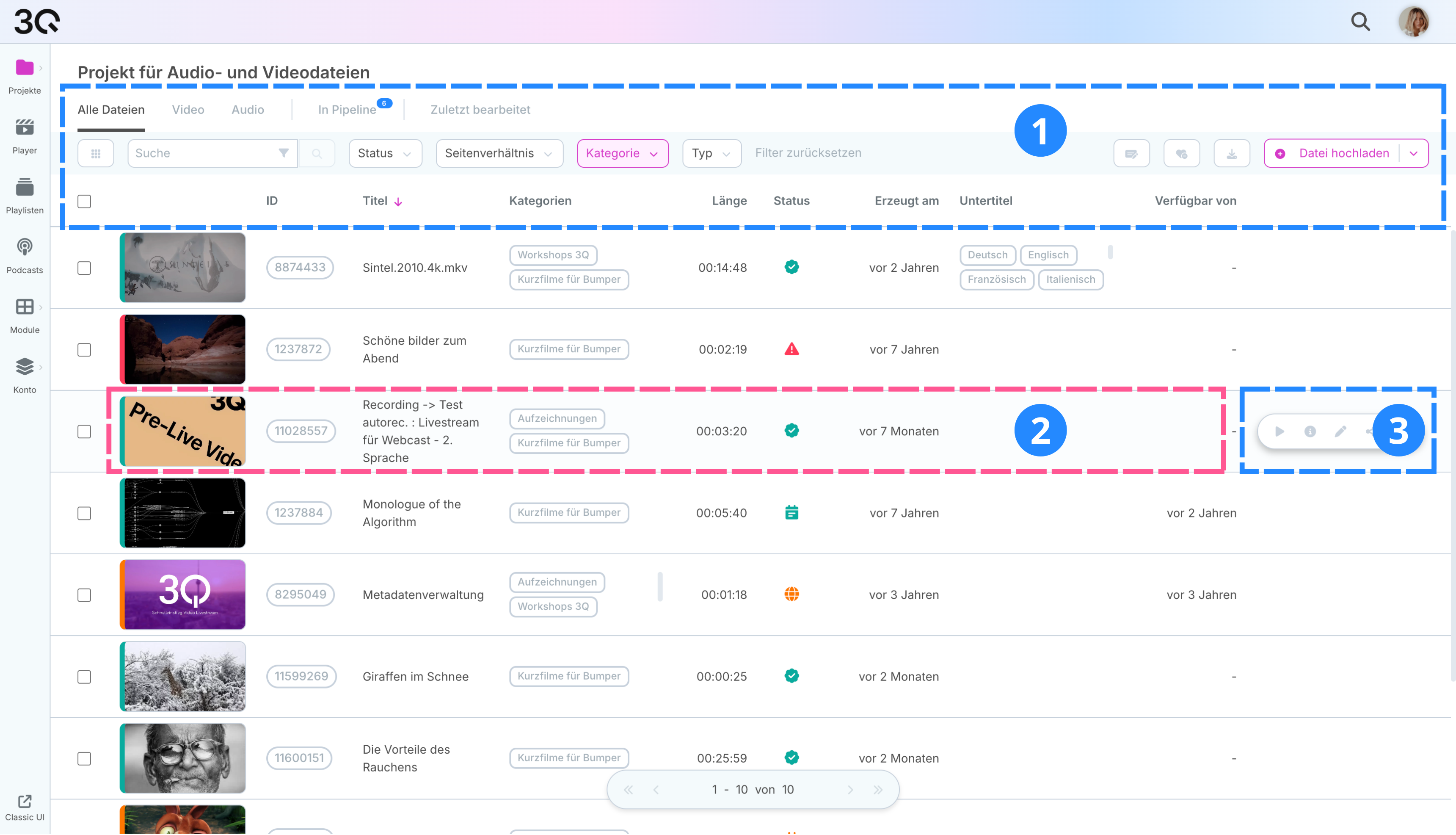Toggle the select-all header checkbox
Screen dimensions: 1456x835
tap(84, 201)
